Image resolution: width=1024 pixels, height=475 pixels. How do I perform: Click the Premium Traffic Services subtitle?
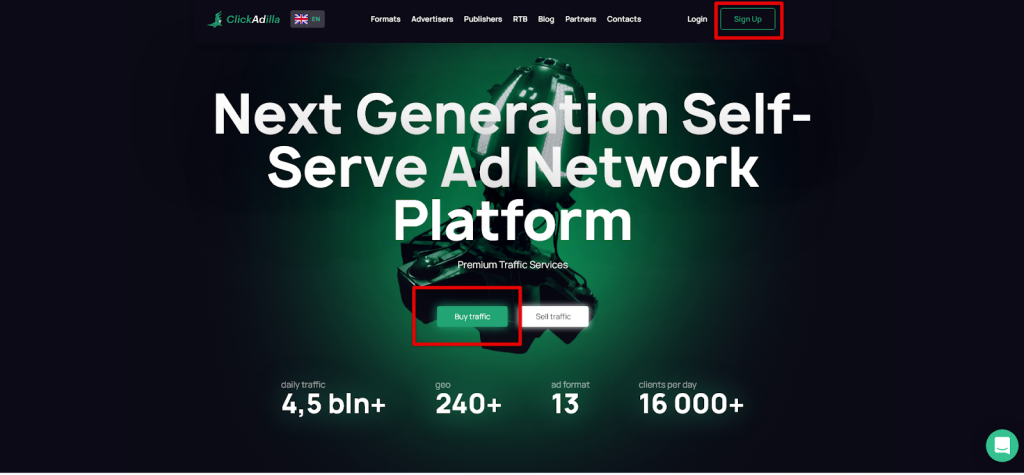click(x=513, y=265)
